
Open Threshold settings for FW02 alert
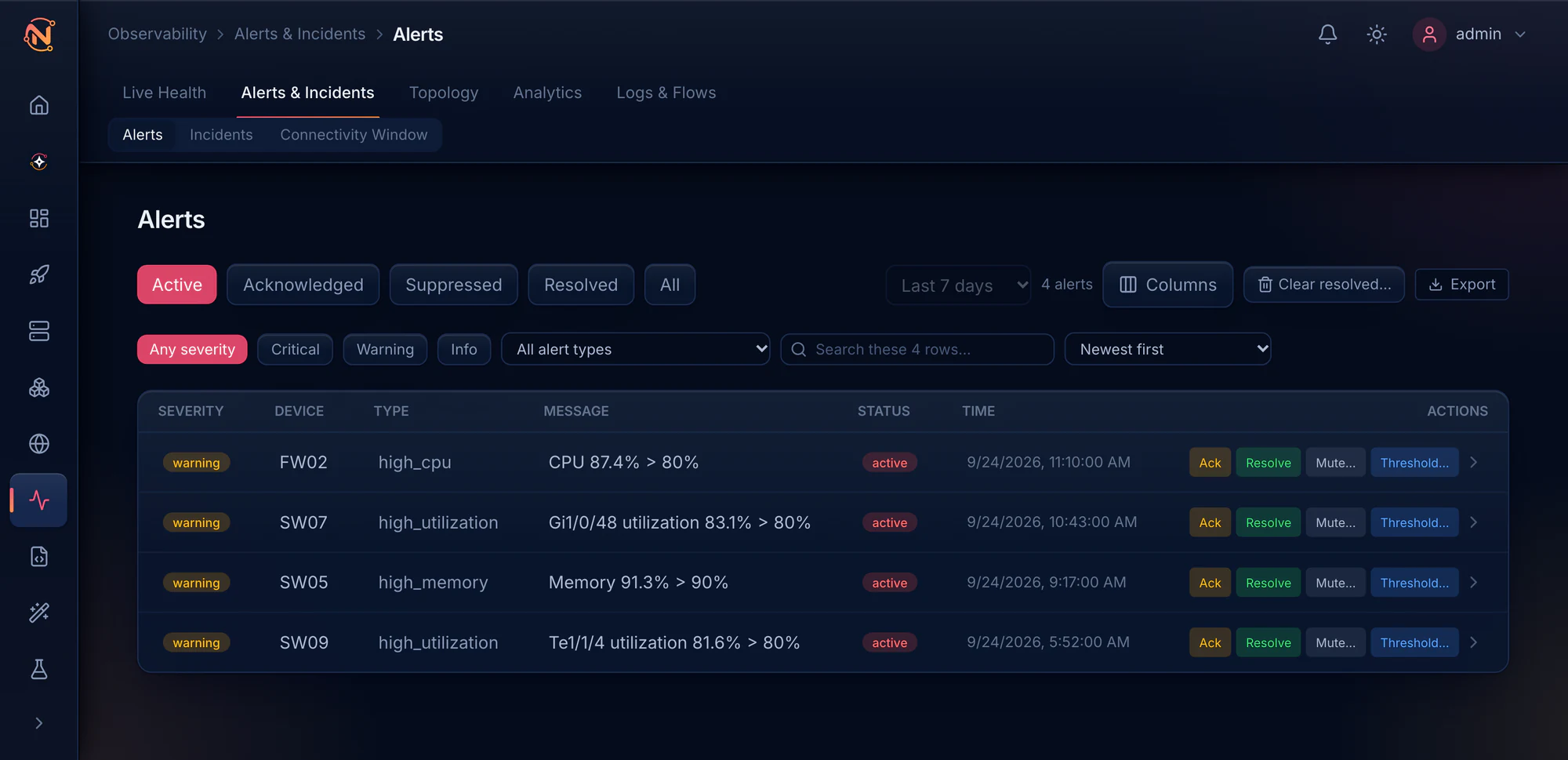coord(1414,463)
